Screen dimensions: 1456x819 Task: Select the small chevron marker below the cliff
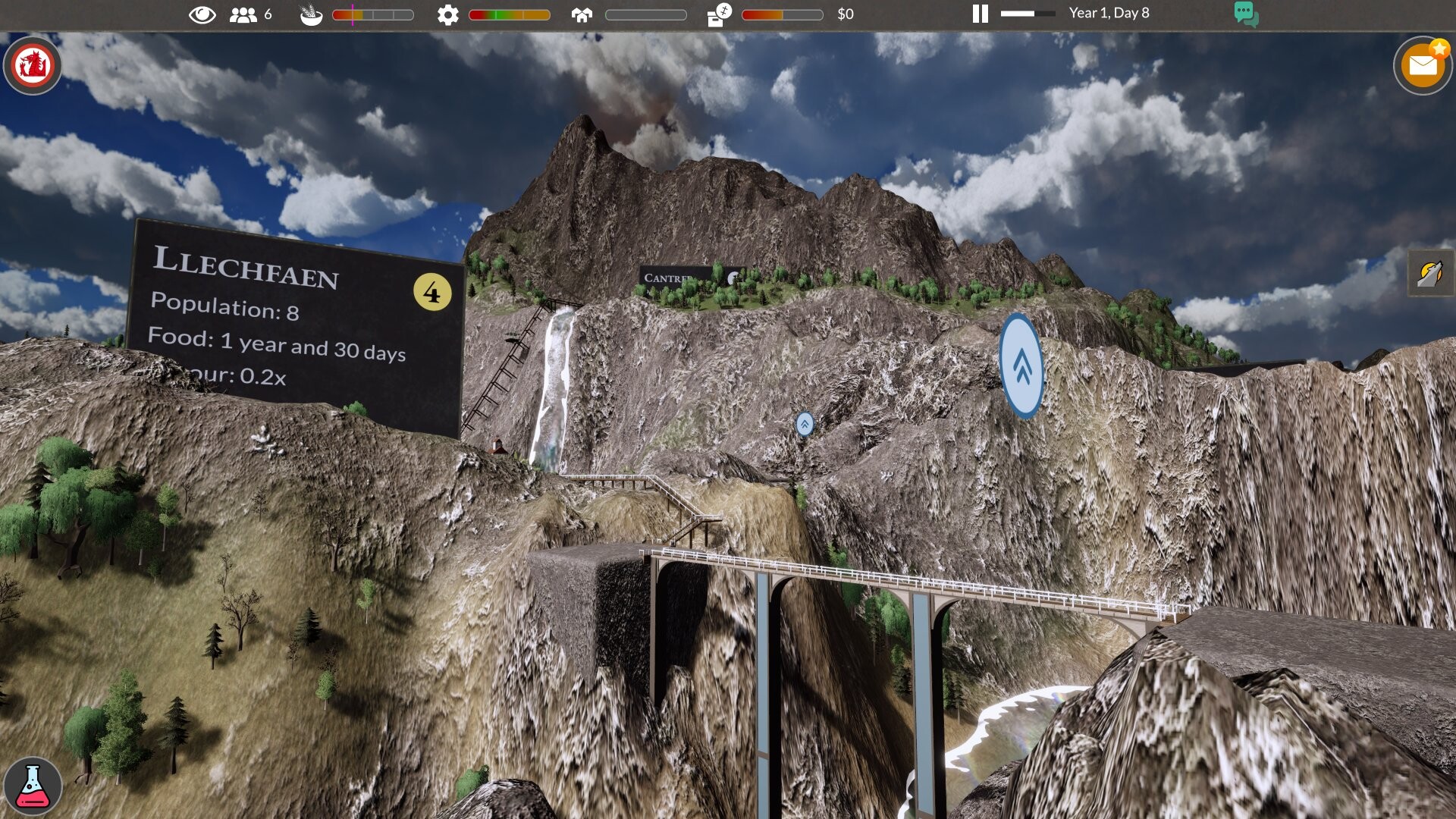[x=804, y=425]
